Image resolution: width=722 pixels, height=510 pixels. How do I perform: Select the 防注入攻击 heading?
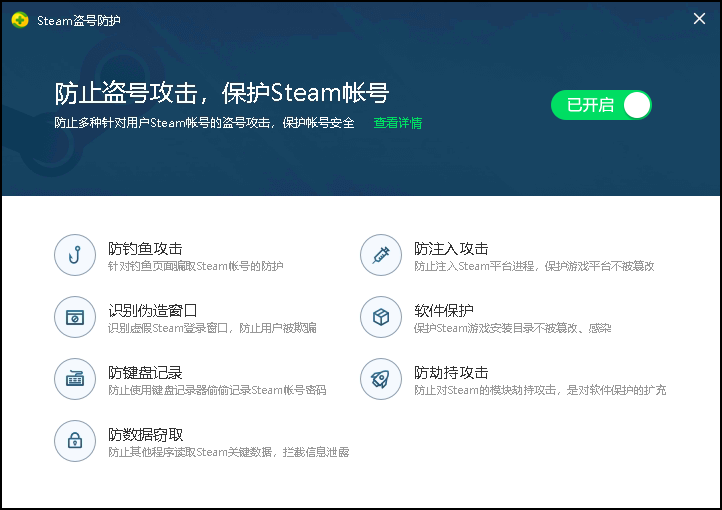(x=451, y=249)
